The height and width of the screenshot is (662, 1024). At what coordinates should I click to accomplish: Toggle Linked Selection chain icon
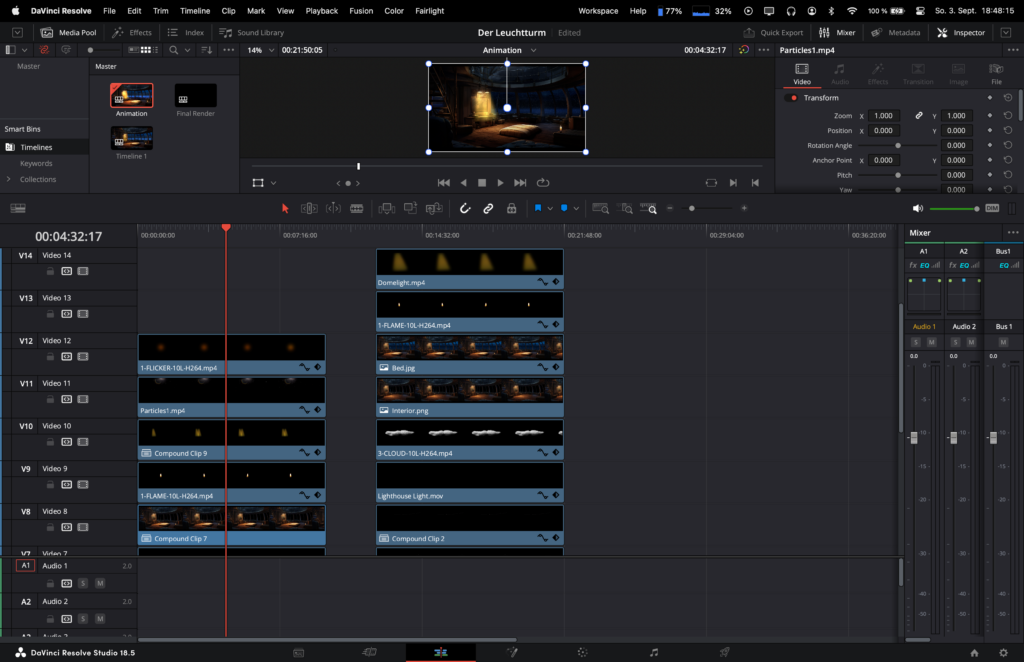(488, 208)
